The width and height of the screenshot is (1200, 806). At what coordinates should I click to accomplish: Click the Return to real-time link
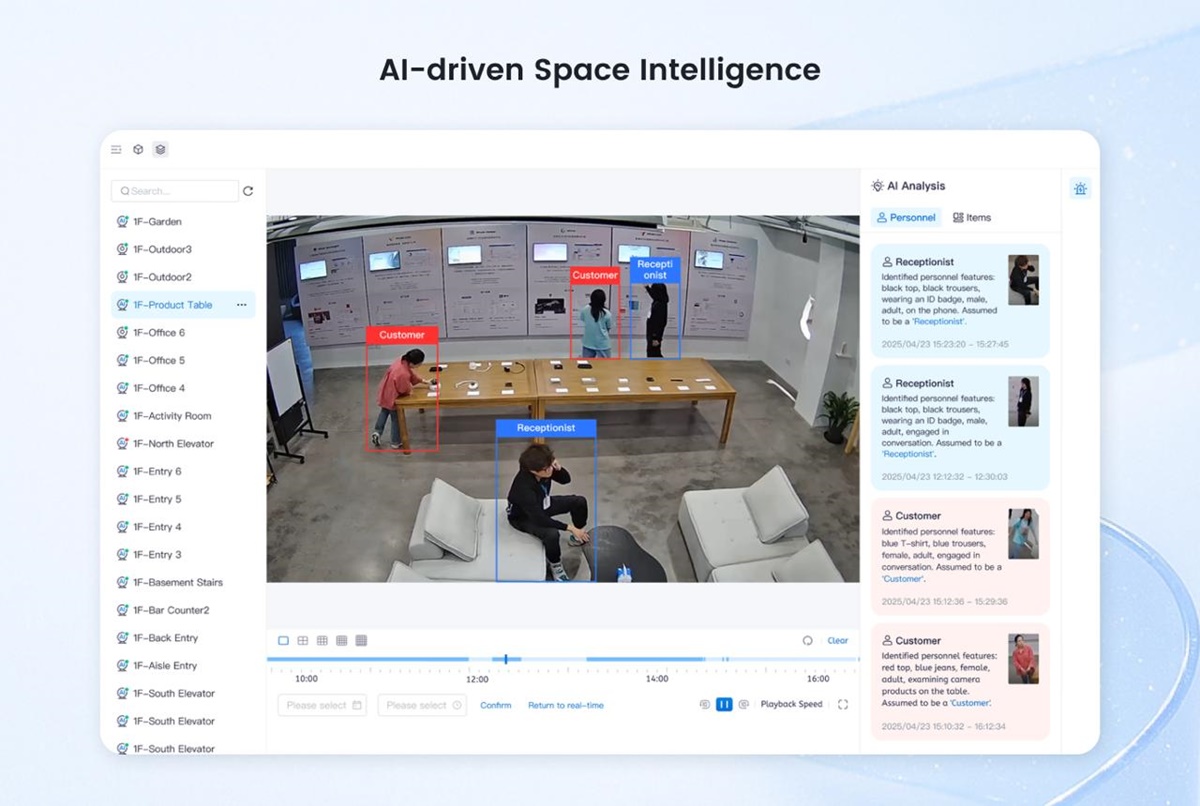(x=566, y=706)
